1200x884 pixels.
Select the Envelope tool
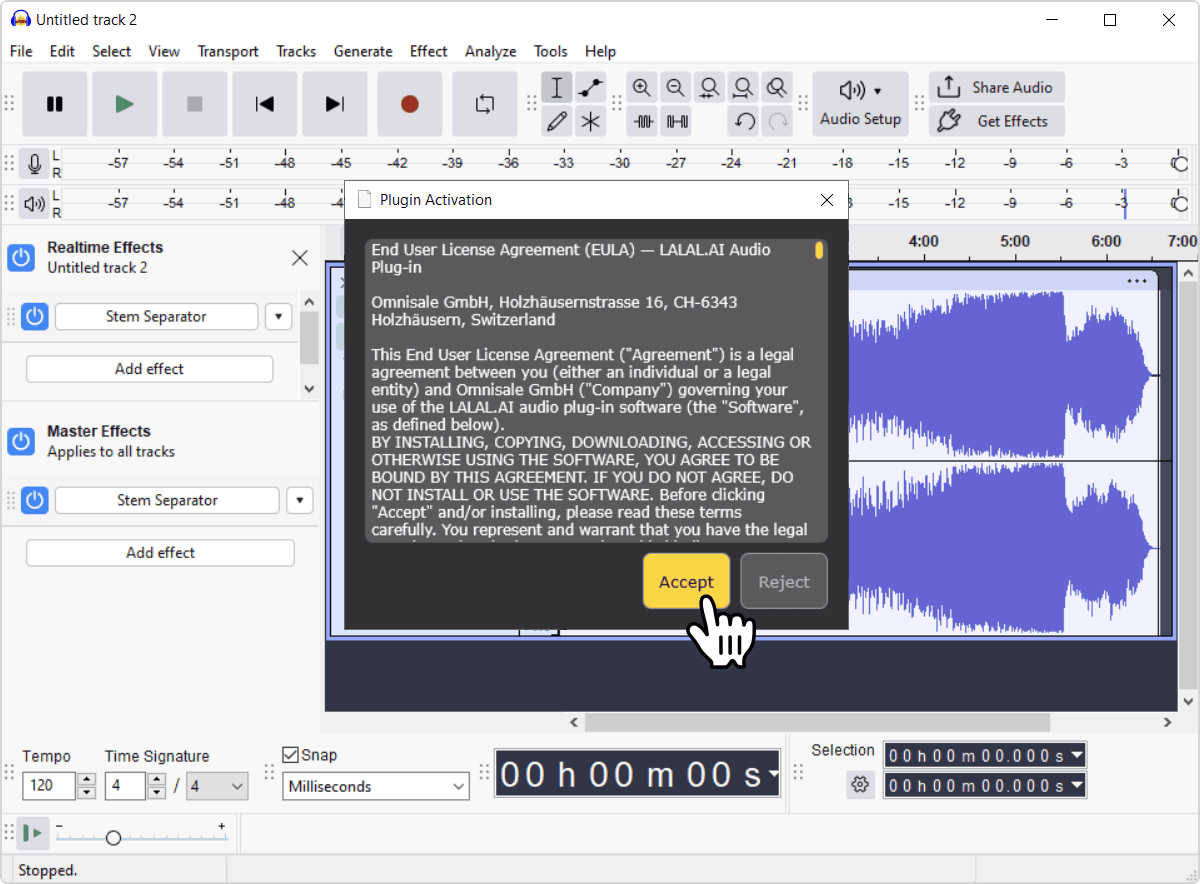coord(591,88)
